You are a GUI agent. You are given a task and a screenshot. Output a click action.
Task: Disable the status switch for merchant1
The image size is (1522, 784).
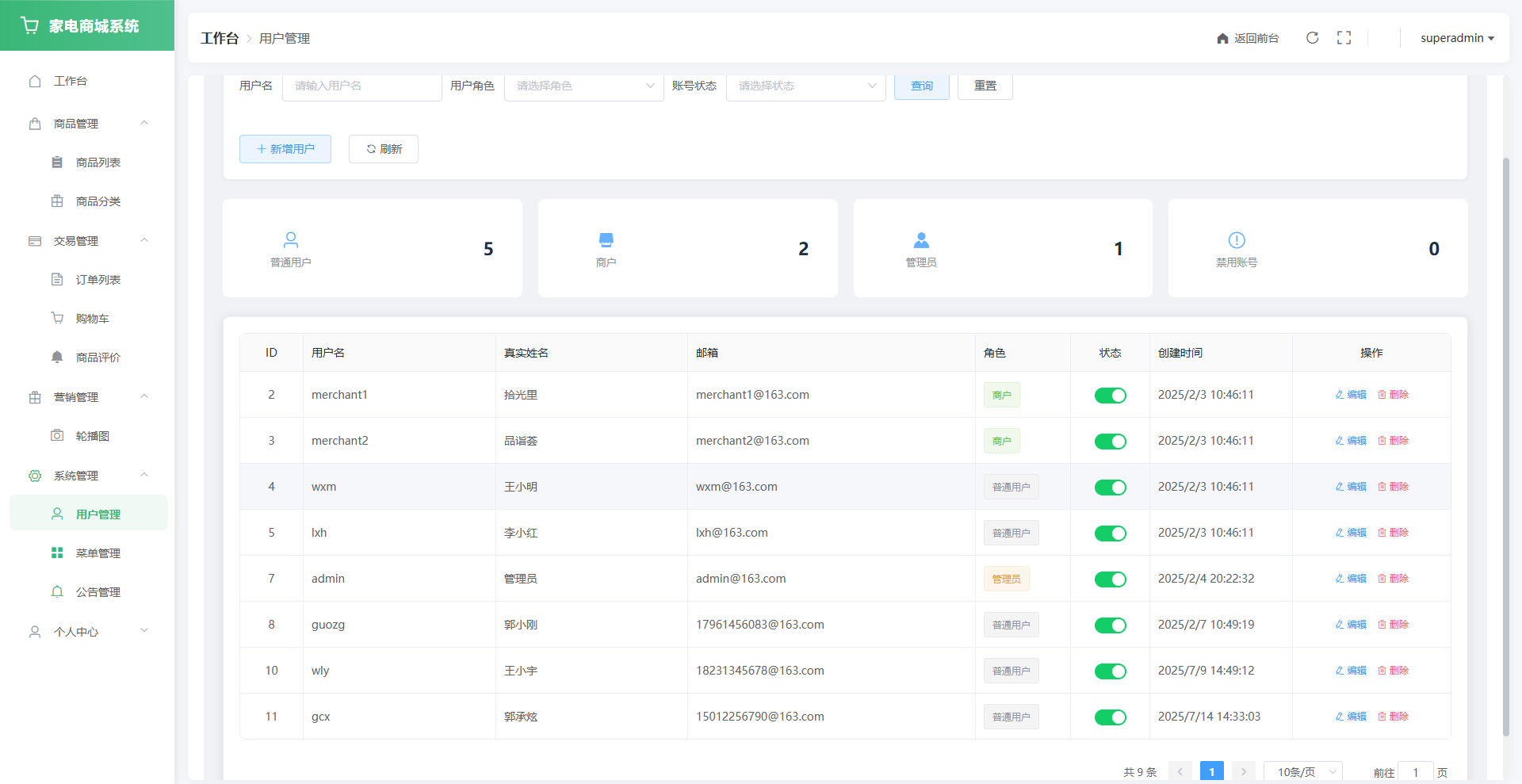1110,396
